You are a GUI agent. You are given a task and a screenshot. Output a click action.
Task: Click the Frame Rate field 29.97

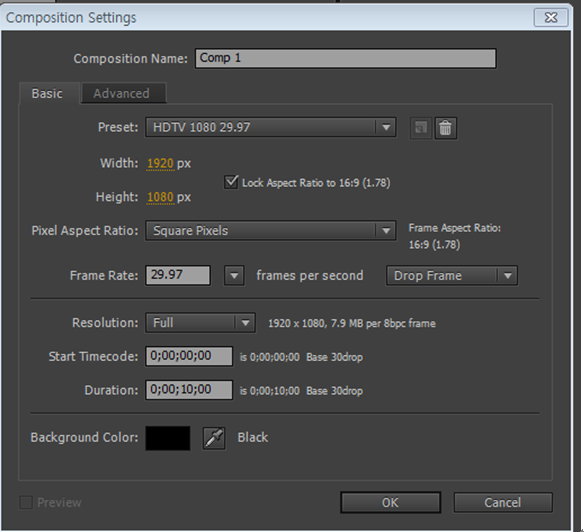pos(178,275)
